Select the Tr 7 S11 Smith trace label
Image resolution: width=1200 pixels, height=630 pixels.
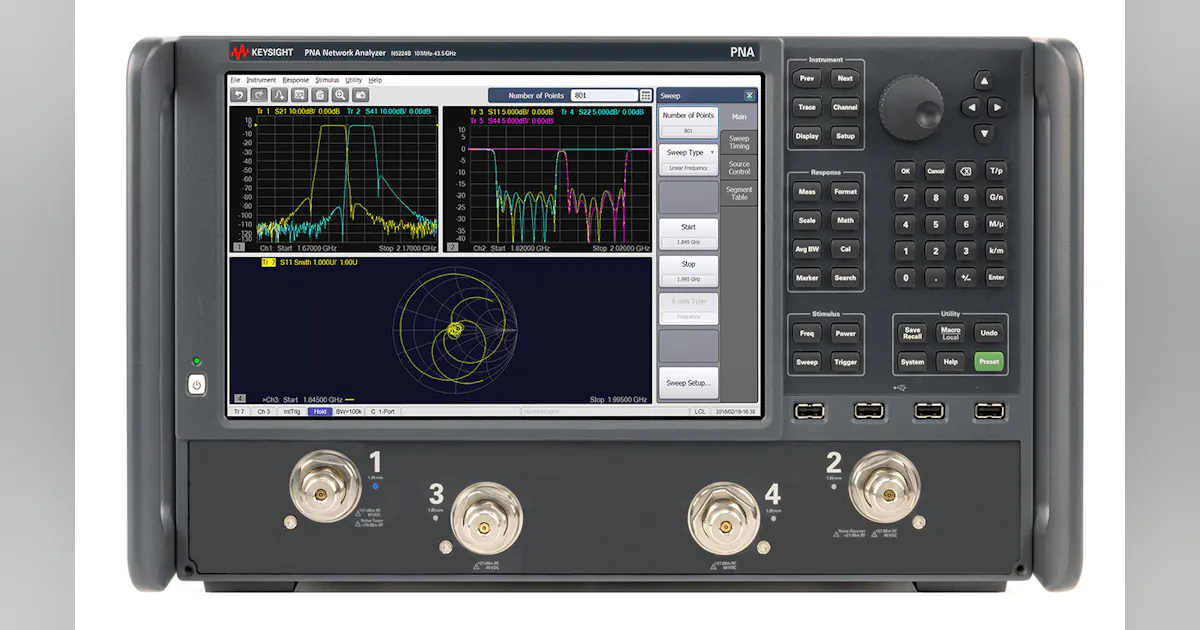tap(308, 262)
